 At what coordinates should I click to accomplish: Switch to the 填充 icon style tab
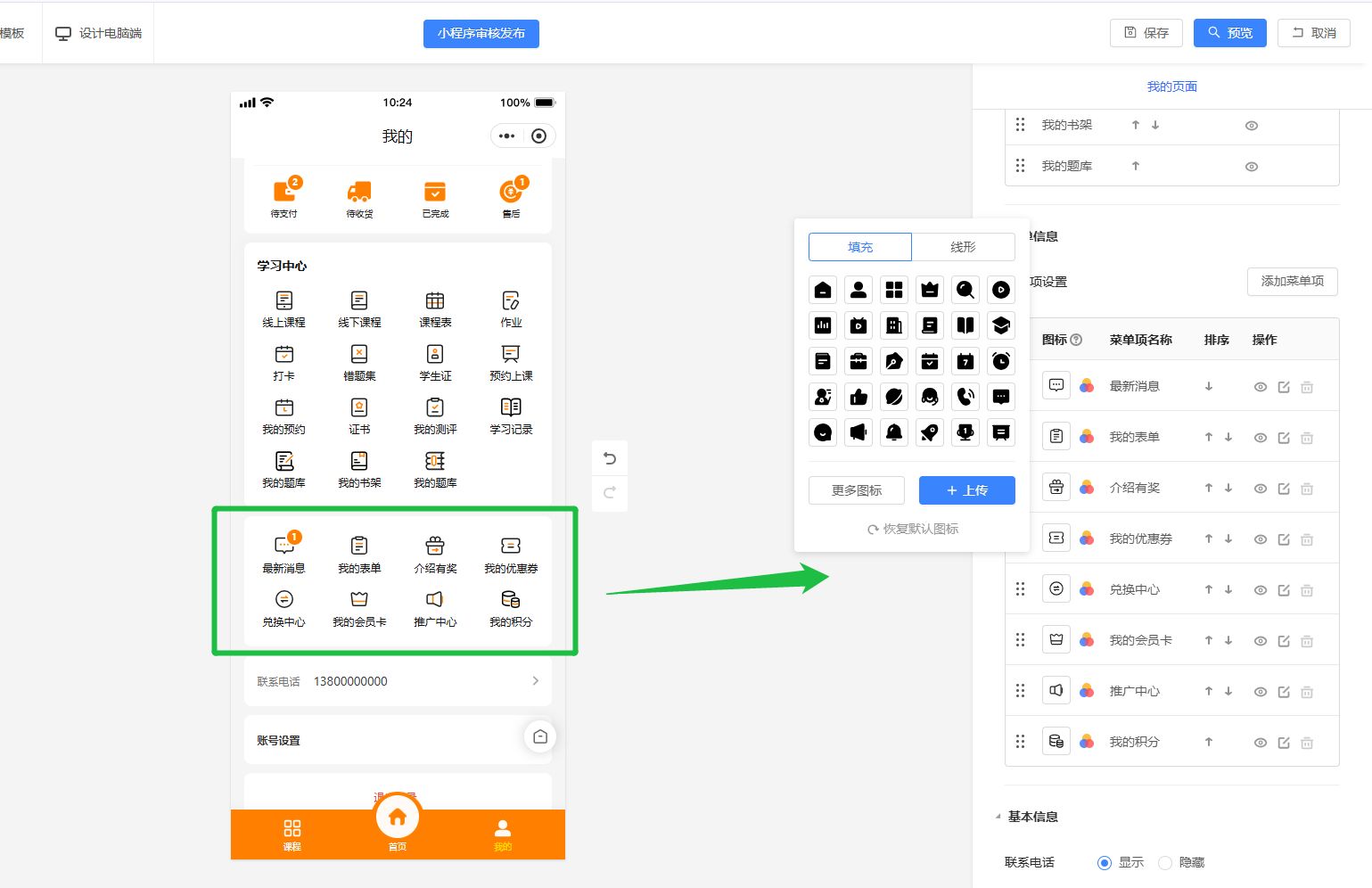[x=860, y=247]
